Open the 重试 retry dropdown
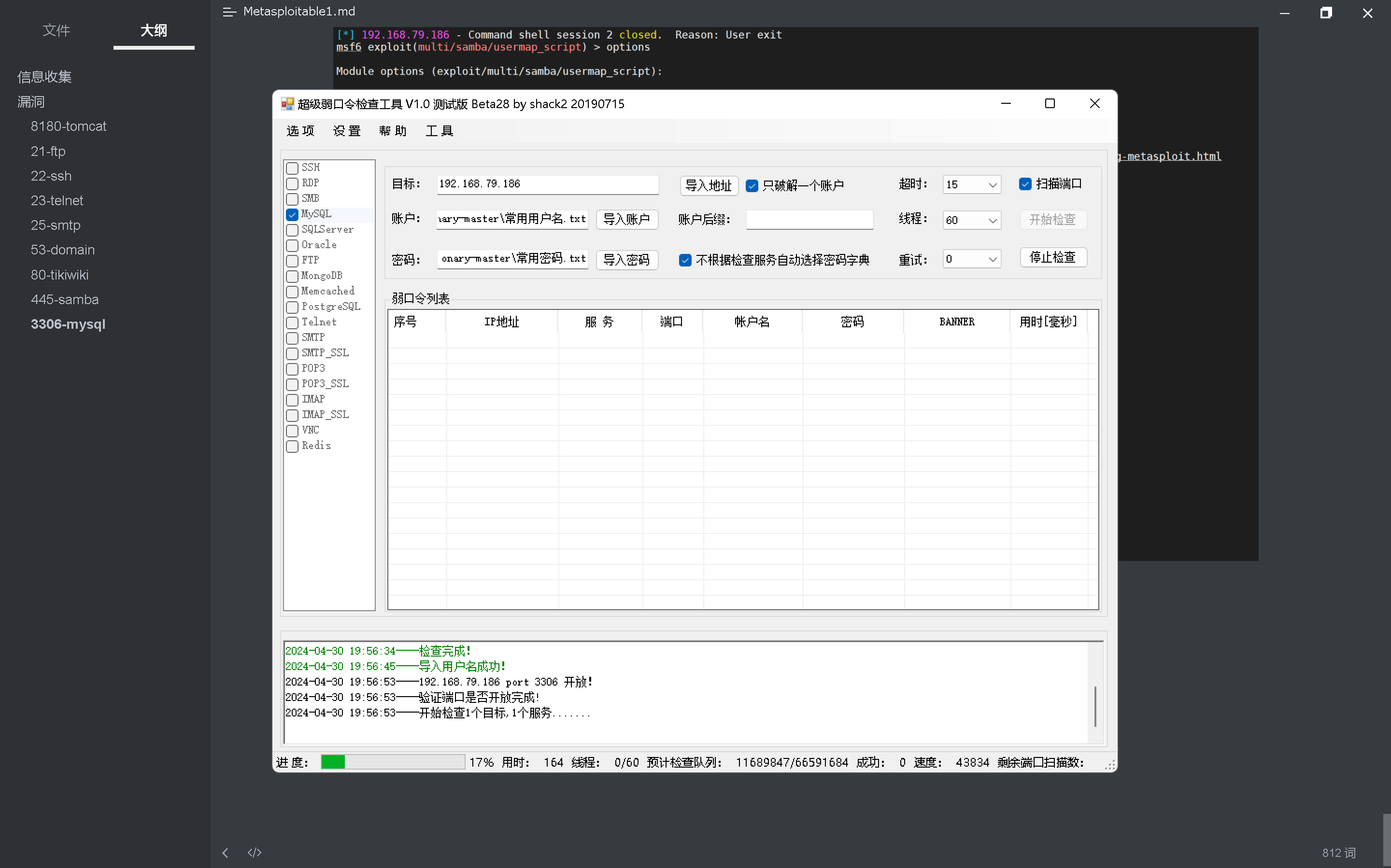Image resolution: width=1391 pixels, height=868 pixels. [x=992, y=259]
